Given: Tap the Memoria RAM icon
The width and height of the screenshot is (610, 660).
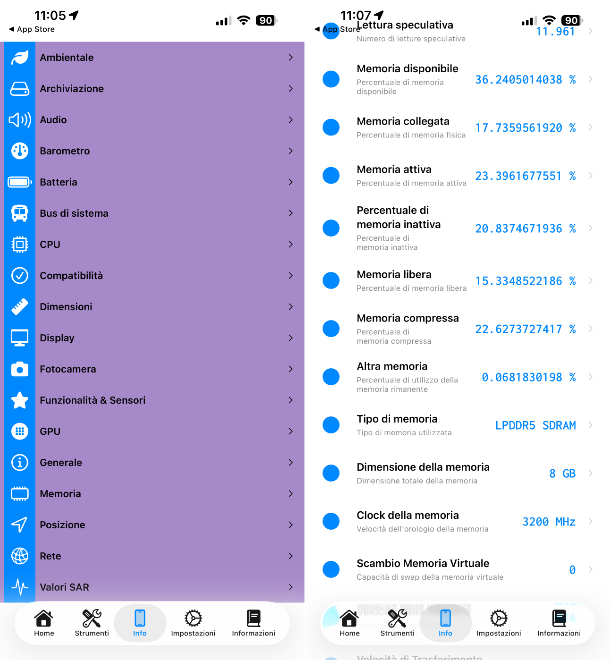Looking at the screenshot, I should [x=19, y=494].
